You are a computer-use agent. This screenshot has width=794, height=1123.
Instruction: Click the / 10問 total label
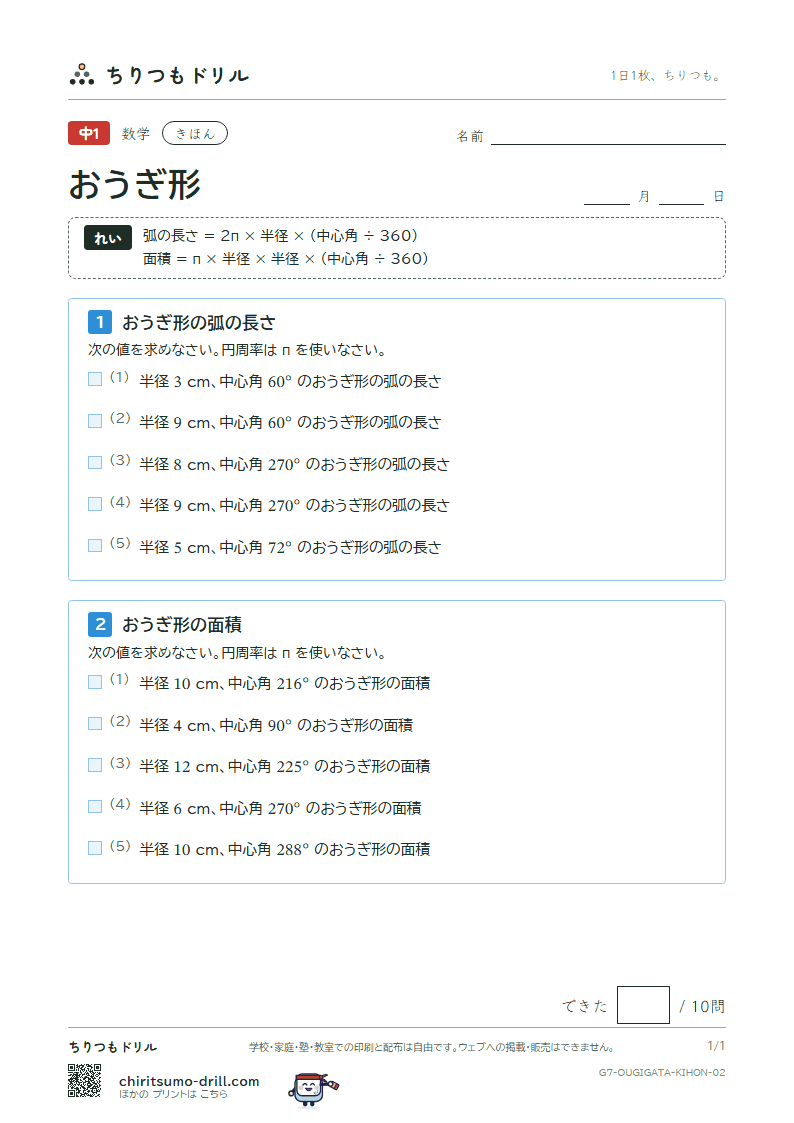[x=702, y=1006]
